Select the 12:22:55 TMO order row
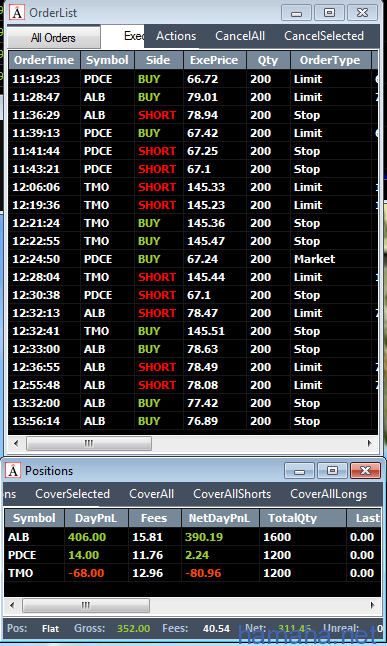 pyautogui.click(x=193, y=241)
